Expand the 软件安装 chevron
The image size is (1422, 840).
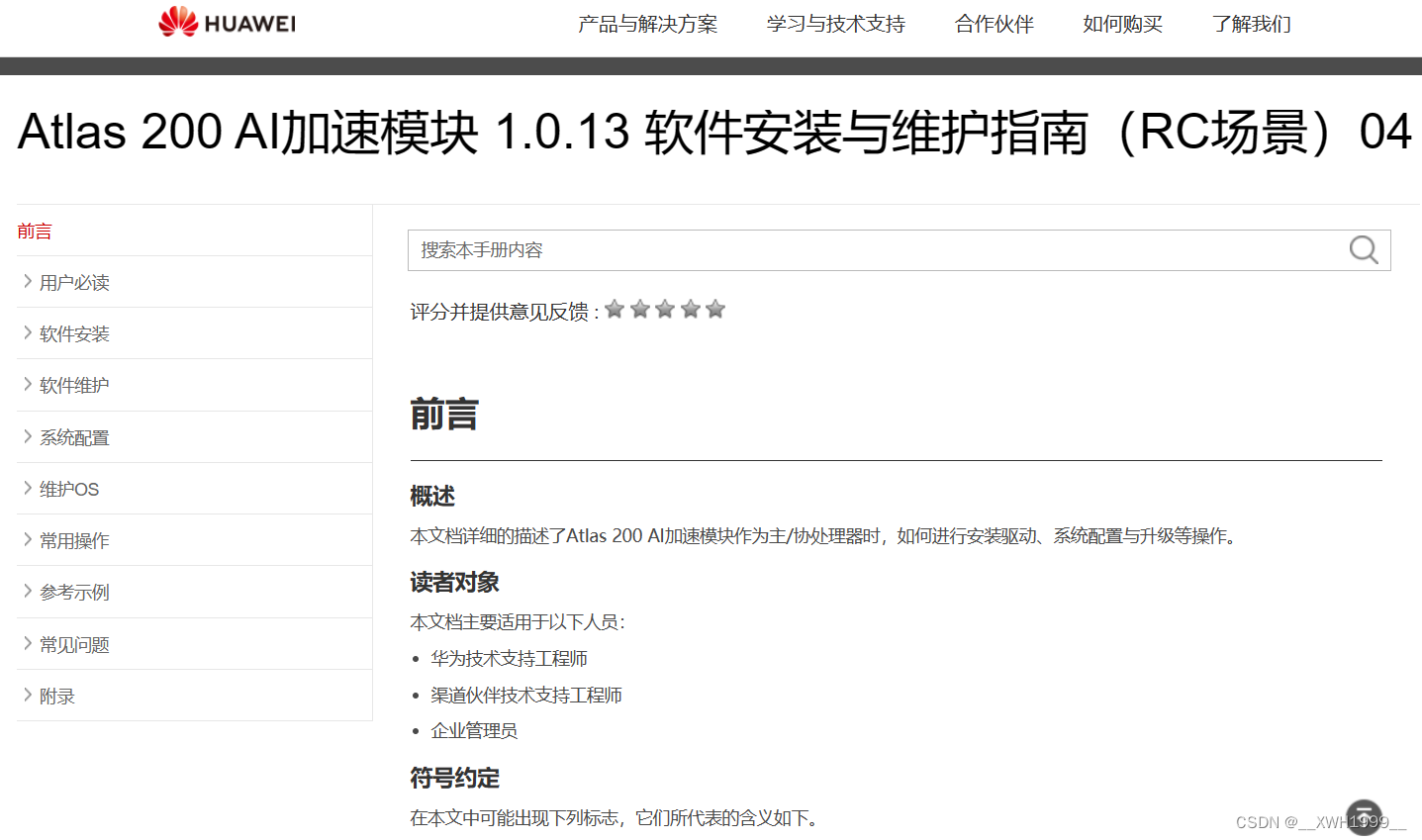(x=28, y=332)
